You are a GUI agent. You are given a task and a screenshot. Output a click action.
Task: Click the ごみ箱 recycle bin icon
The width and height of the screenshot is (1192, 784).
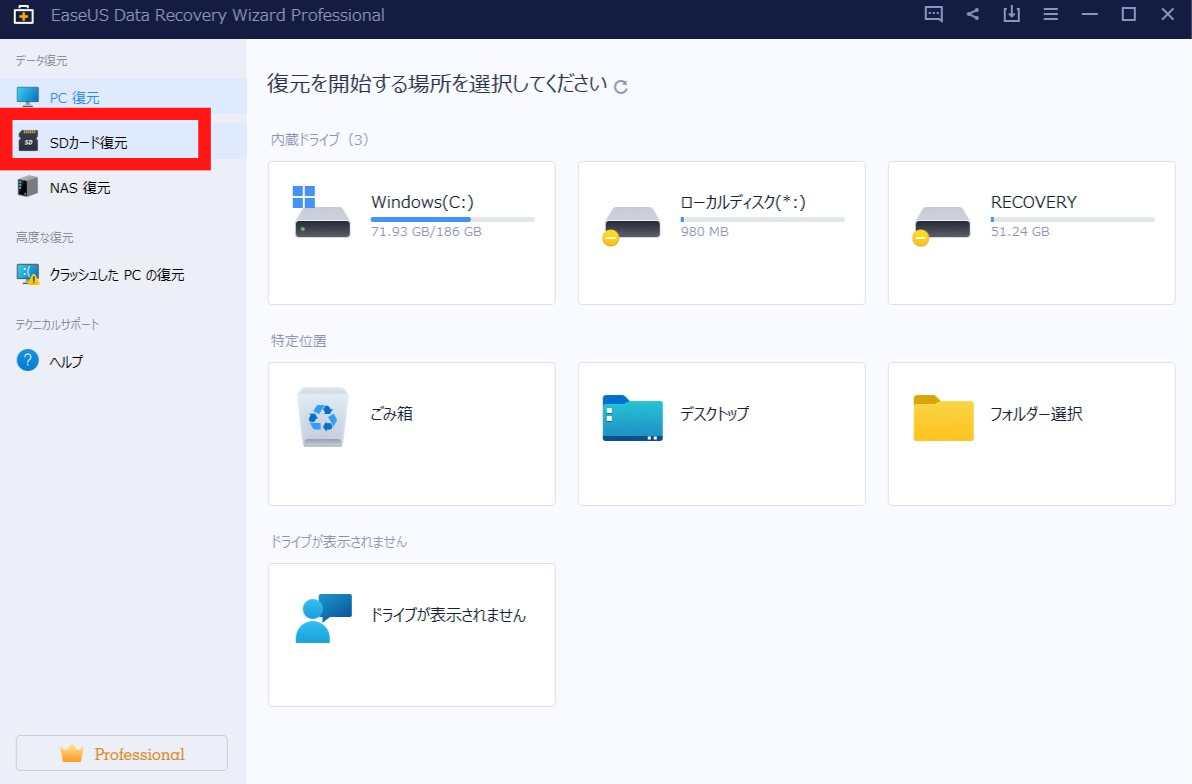[323, 417]
